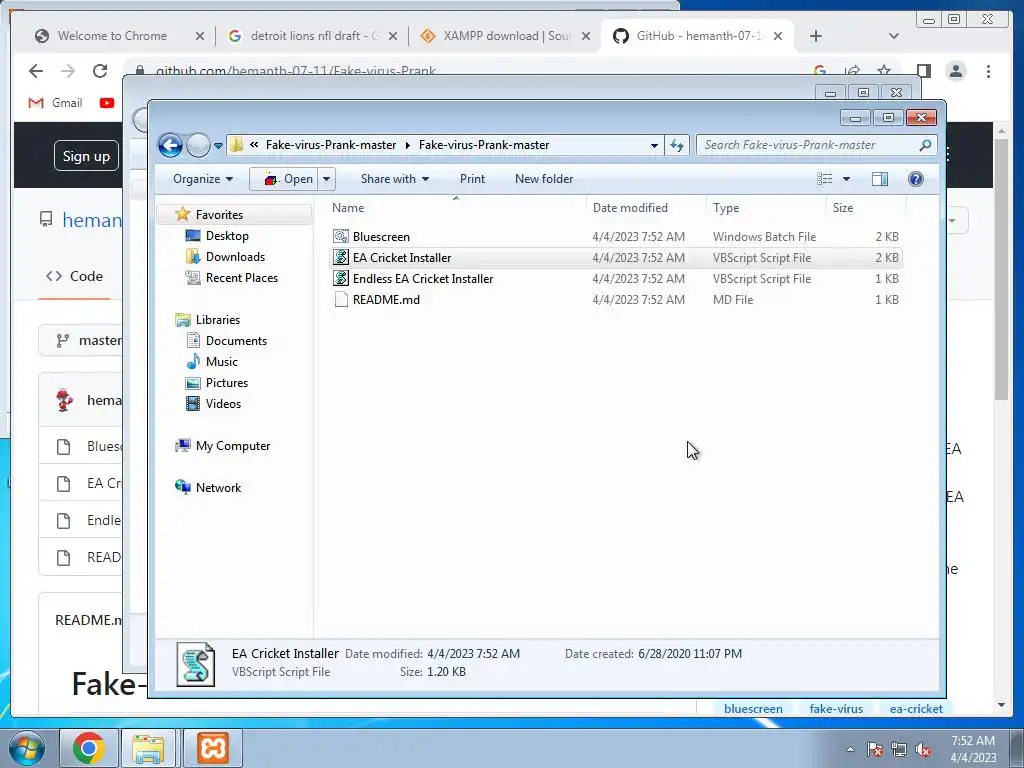Open the YouTube bookmark icon
The width and height of the screenshot is (1024, 768).
pyautogui.click(x=107, y=103)
